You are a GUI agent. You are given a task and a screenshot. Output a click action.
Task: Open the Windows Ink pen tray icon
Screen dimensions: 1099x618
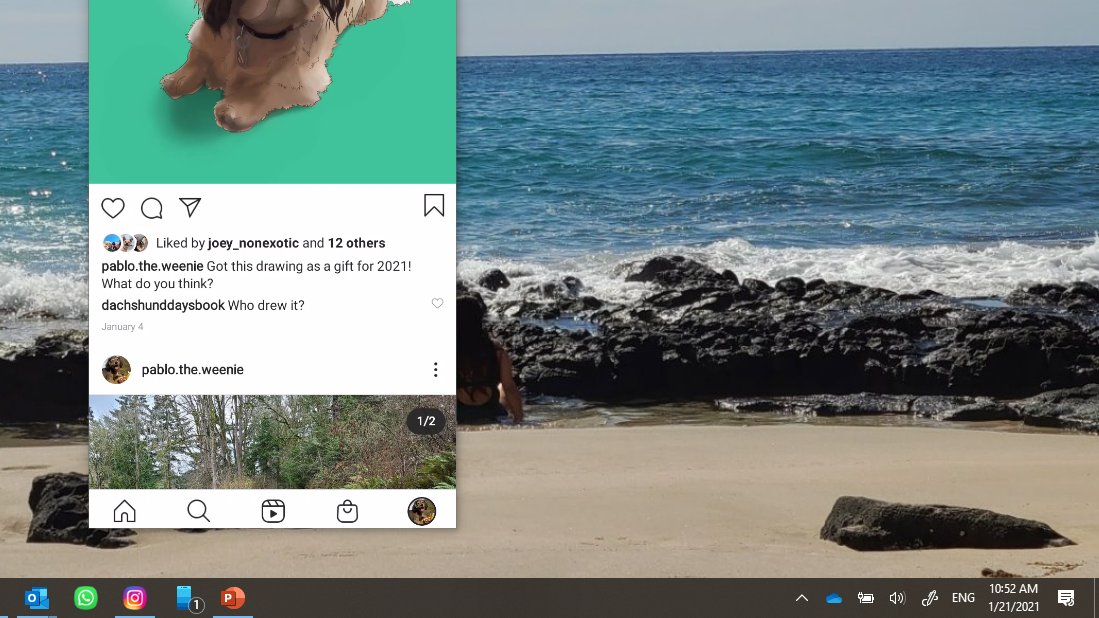(929, 598)
